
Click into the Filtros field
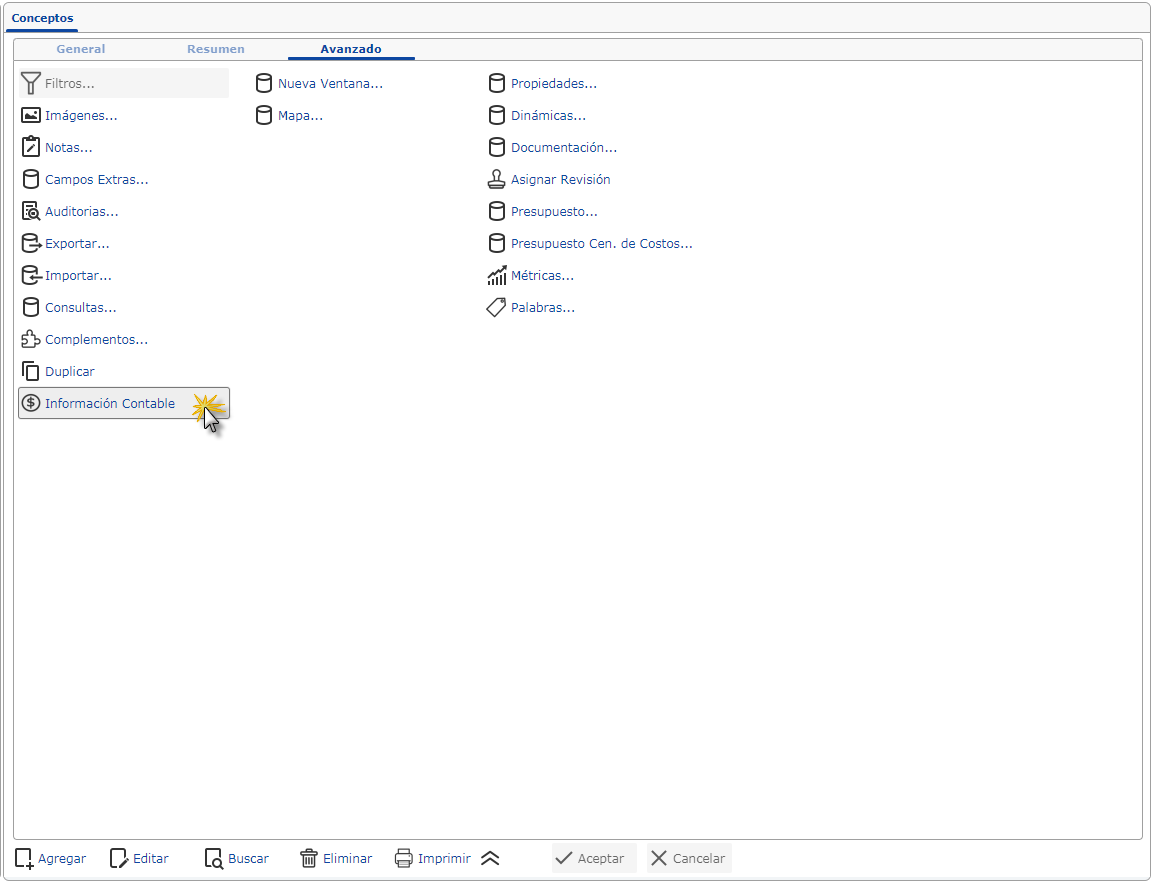coord(133,84)
